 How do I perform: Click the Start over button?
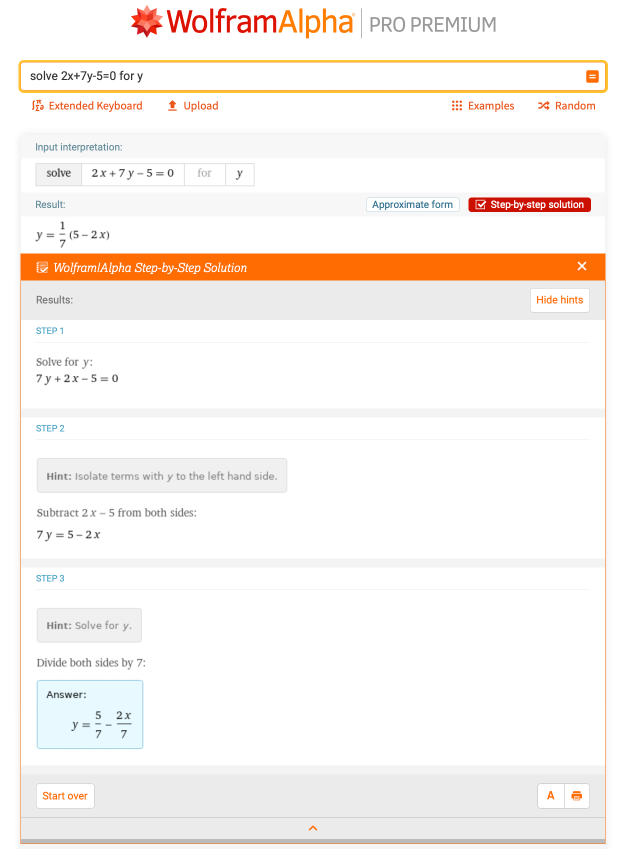click(x=65, y=796)
